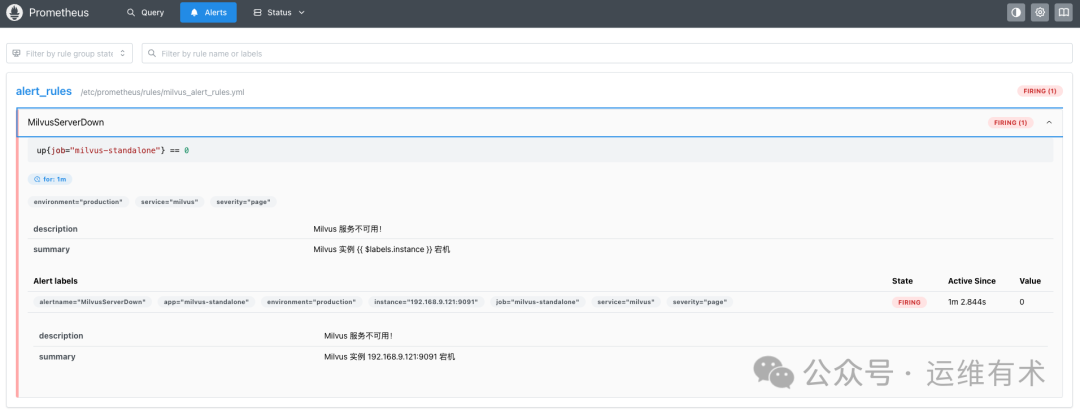
Task: Click the Active Since value 1m 2.844s
Action: click(x=967, y=302)
